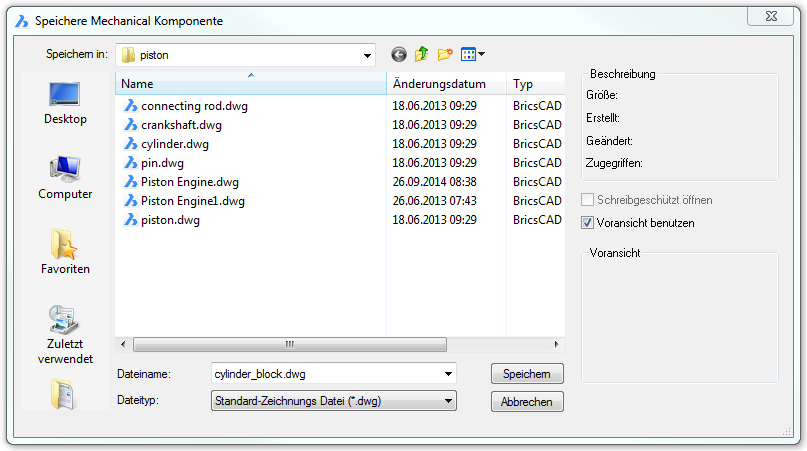Expand the Speichern in folder dropdown
This screenshot has height=451, width=807.
coord(367,56)
